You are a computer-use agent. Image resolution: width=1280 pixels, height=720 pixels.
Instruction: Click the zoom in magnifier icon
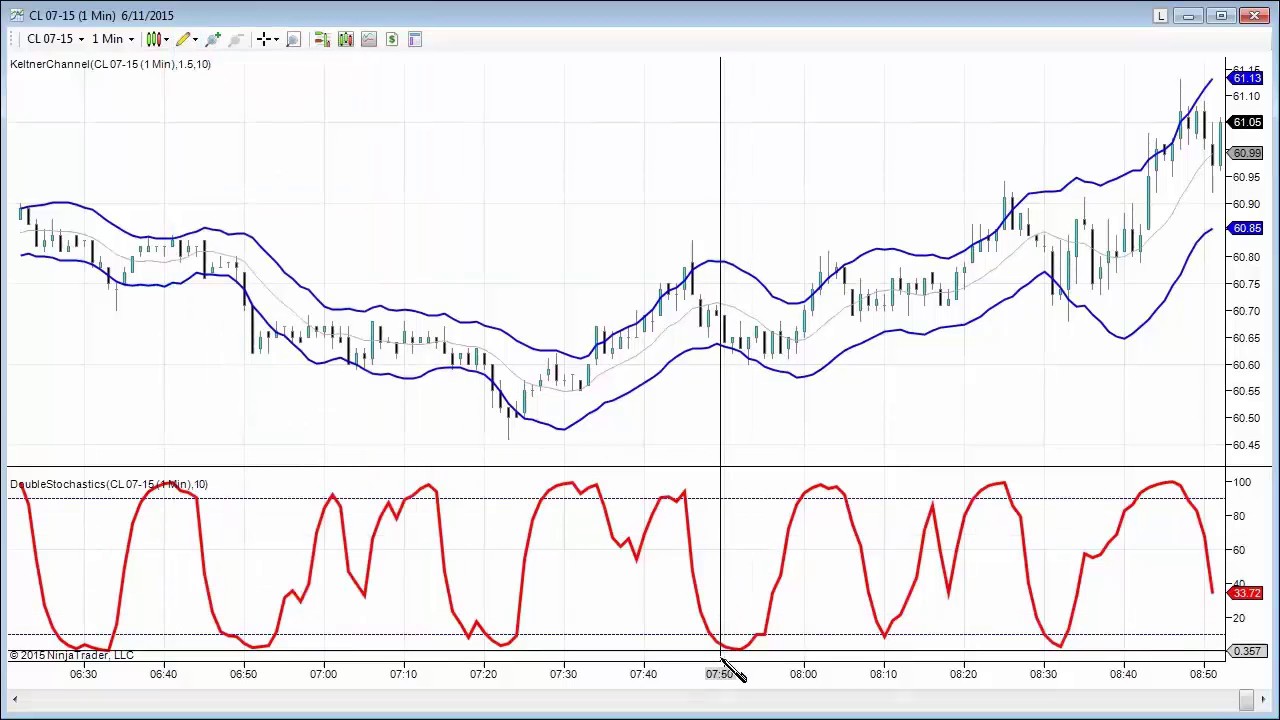(212, 39)
